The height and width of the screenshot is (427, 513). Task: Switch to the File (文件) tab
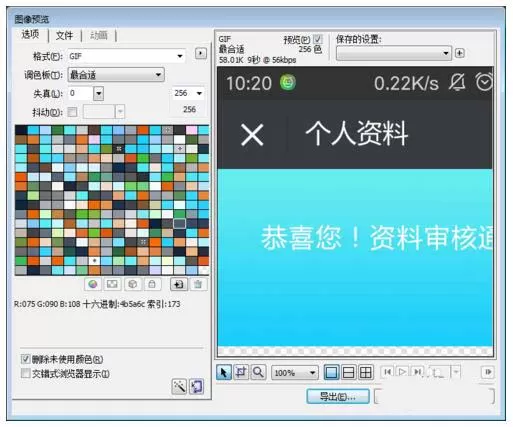pyautogui.click(x=65, y=35)
